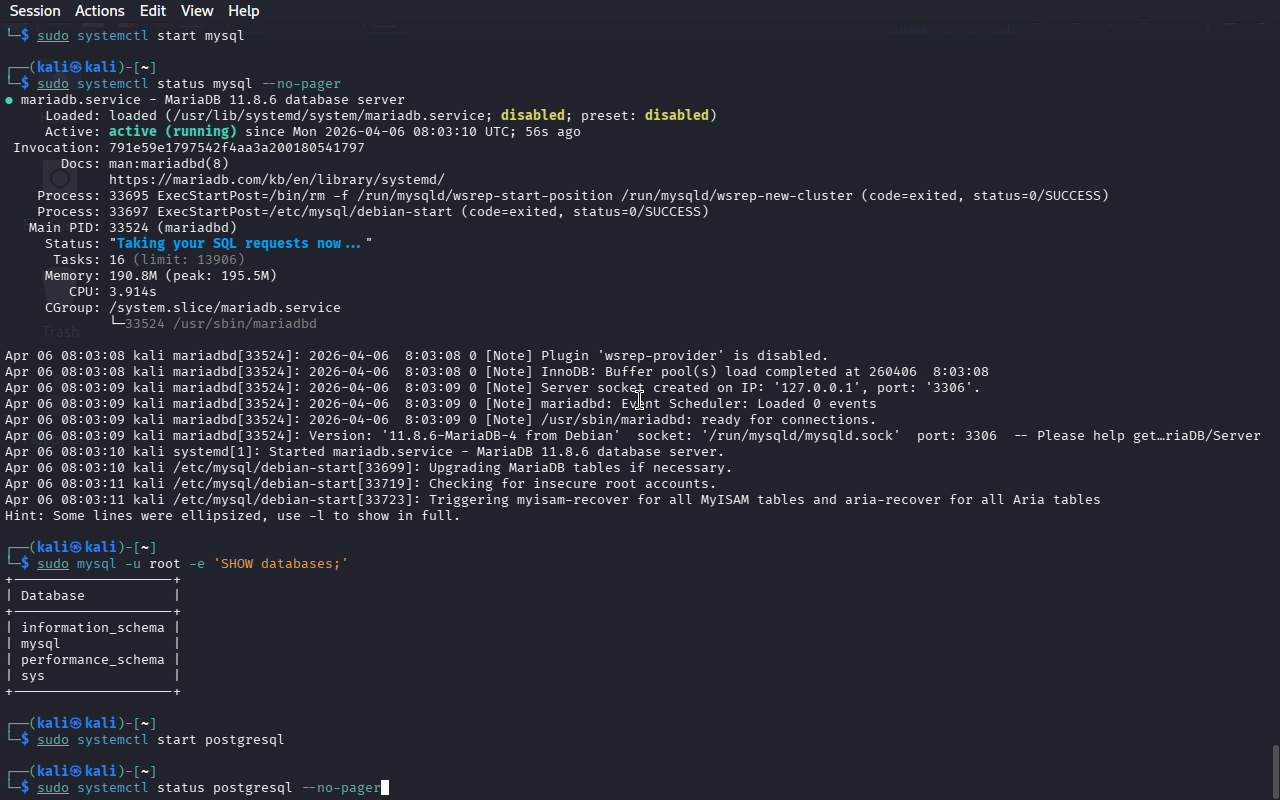Select the sys database row
The image size is (1280, 800).
tap(33, 676)
